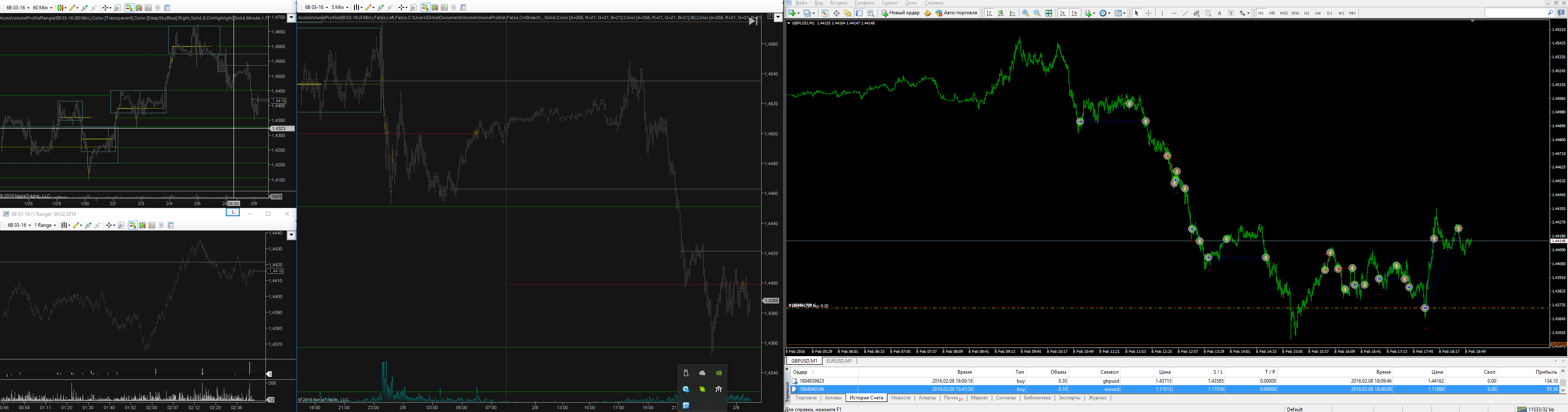The height and width of the screenshot is (412, 1568).
Task: Expand the 5 Min interval dropdown
Action: (x=347, y=8)
